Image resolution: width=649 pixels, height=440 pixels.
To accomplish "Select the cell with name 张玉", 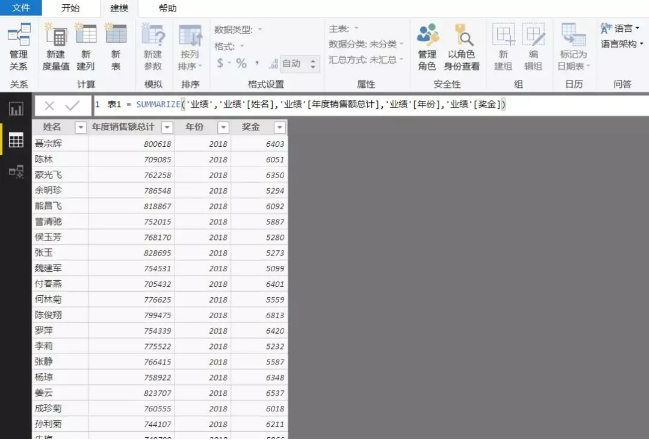I will pyautogui.click(x=60, y=252).
